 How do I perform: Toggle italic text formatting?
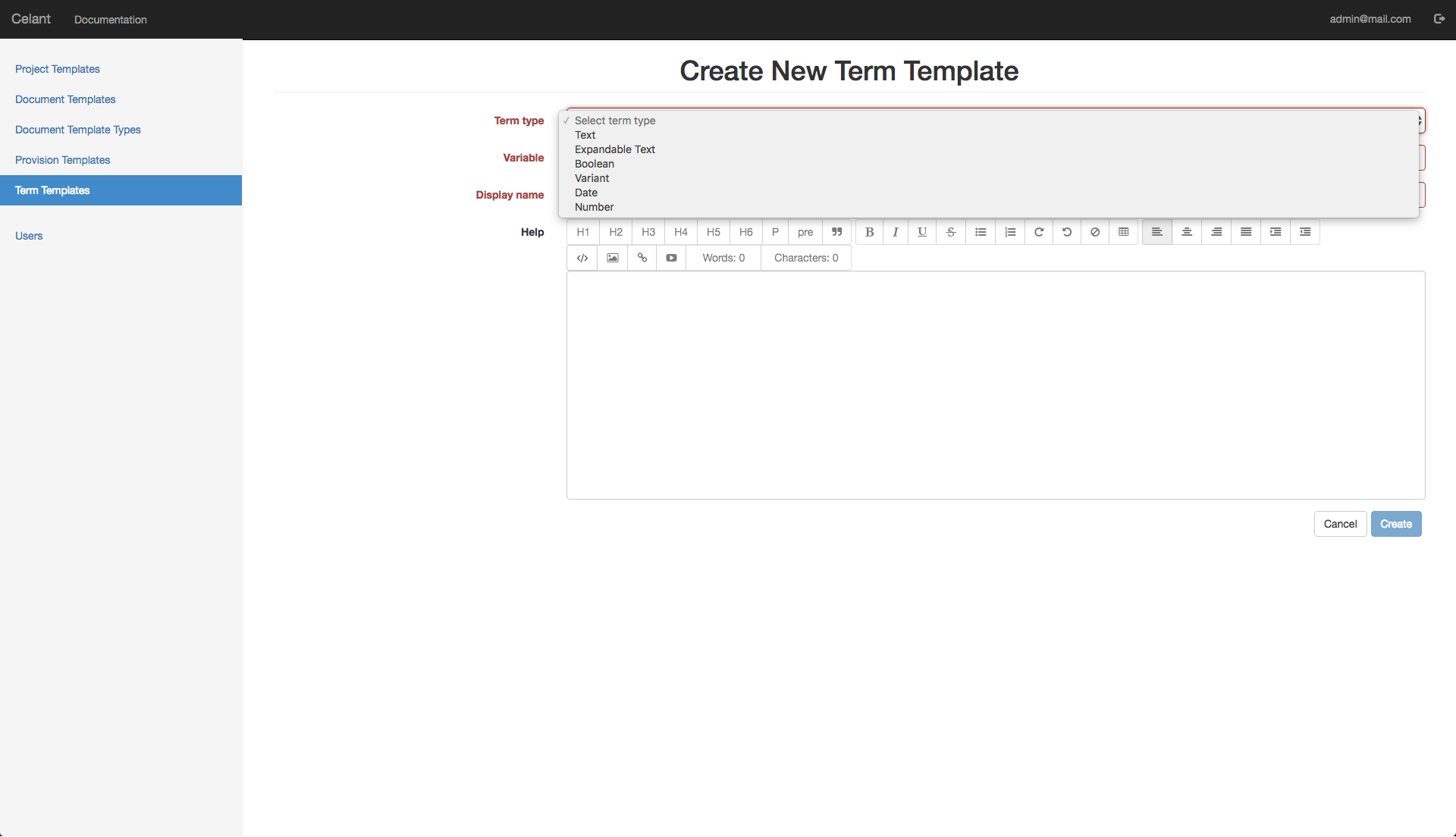895,232
